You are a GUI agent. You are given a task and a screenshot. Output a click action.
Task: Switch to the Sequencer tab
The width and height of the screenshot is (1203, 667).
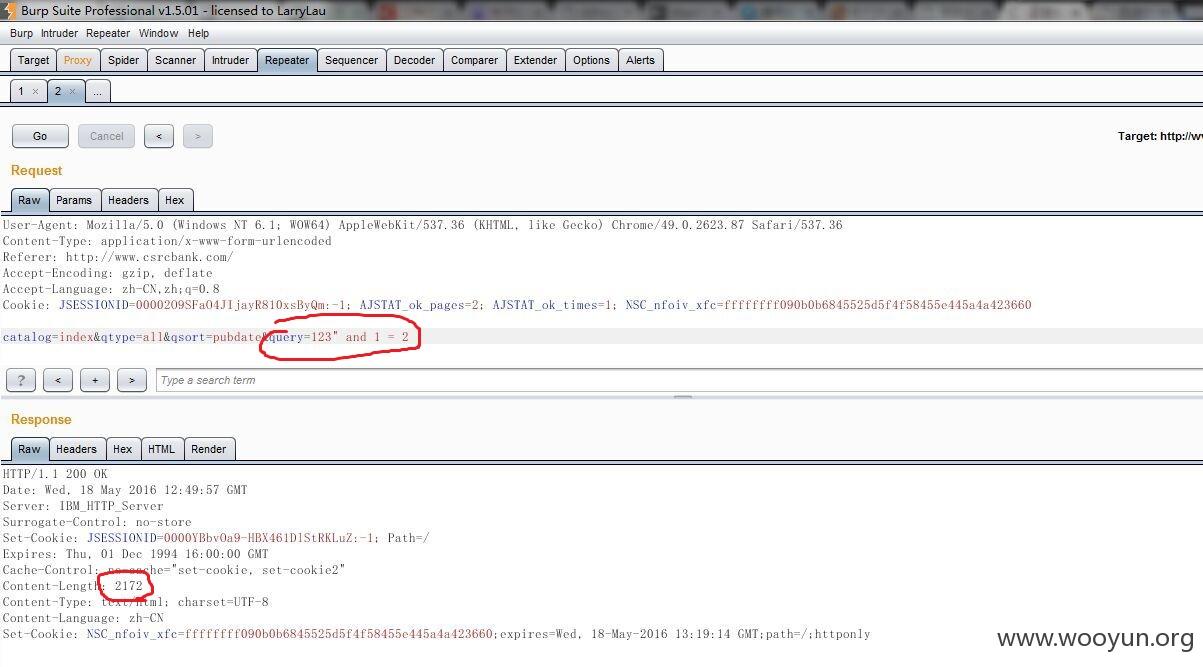tap(352, 60)
